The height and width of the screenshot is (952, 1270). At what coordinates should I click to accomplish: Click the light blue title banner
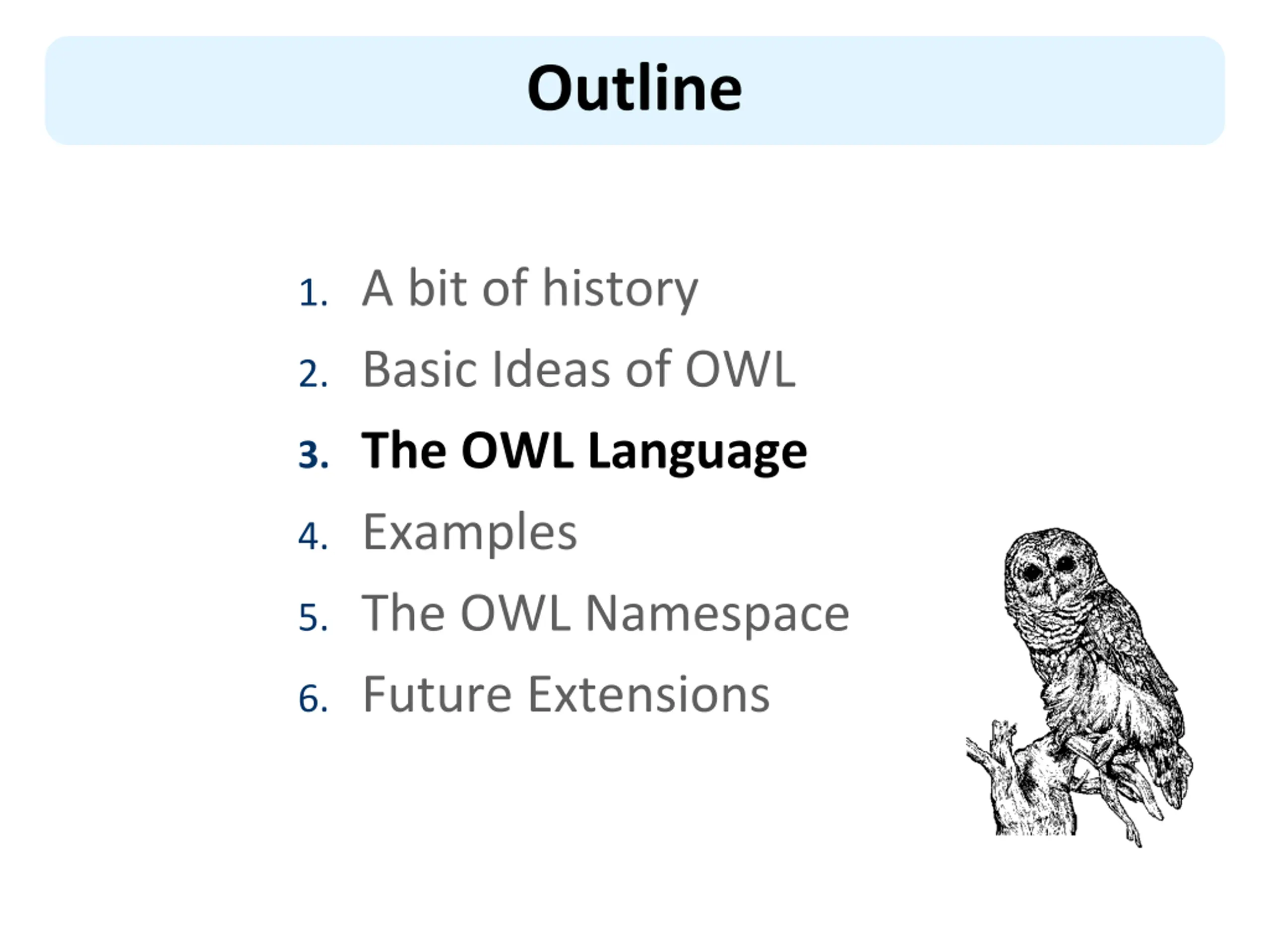click(635, 90)
